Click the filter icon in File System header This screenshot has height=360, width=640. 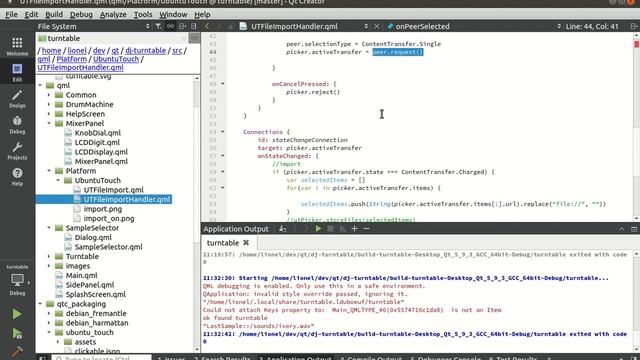coord(158,26)
